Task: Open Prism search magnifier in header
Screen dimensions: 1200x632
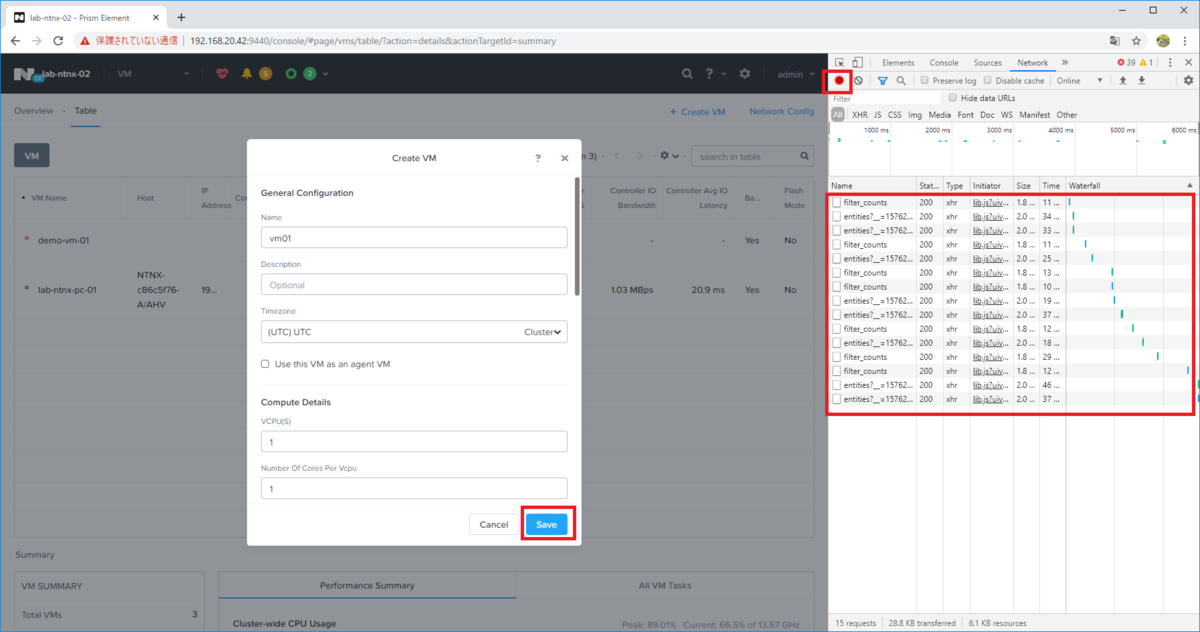Action: coord(687,74)
